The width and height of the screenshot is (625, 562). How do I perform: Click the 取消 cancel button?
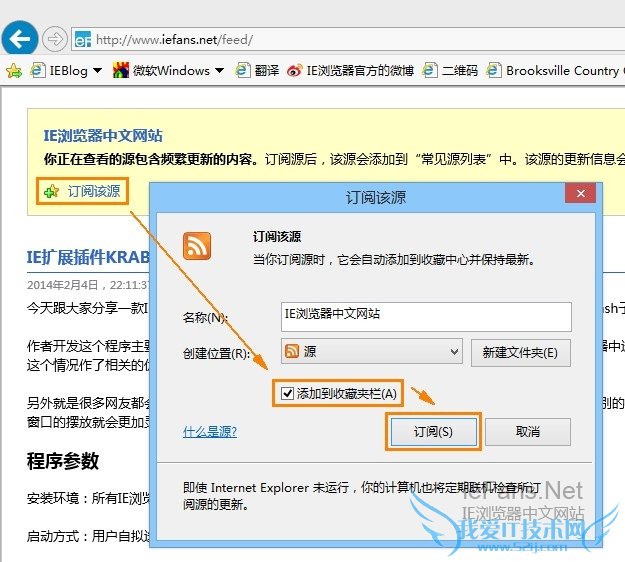528,432
